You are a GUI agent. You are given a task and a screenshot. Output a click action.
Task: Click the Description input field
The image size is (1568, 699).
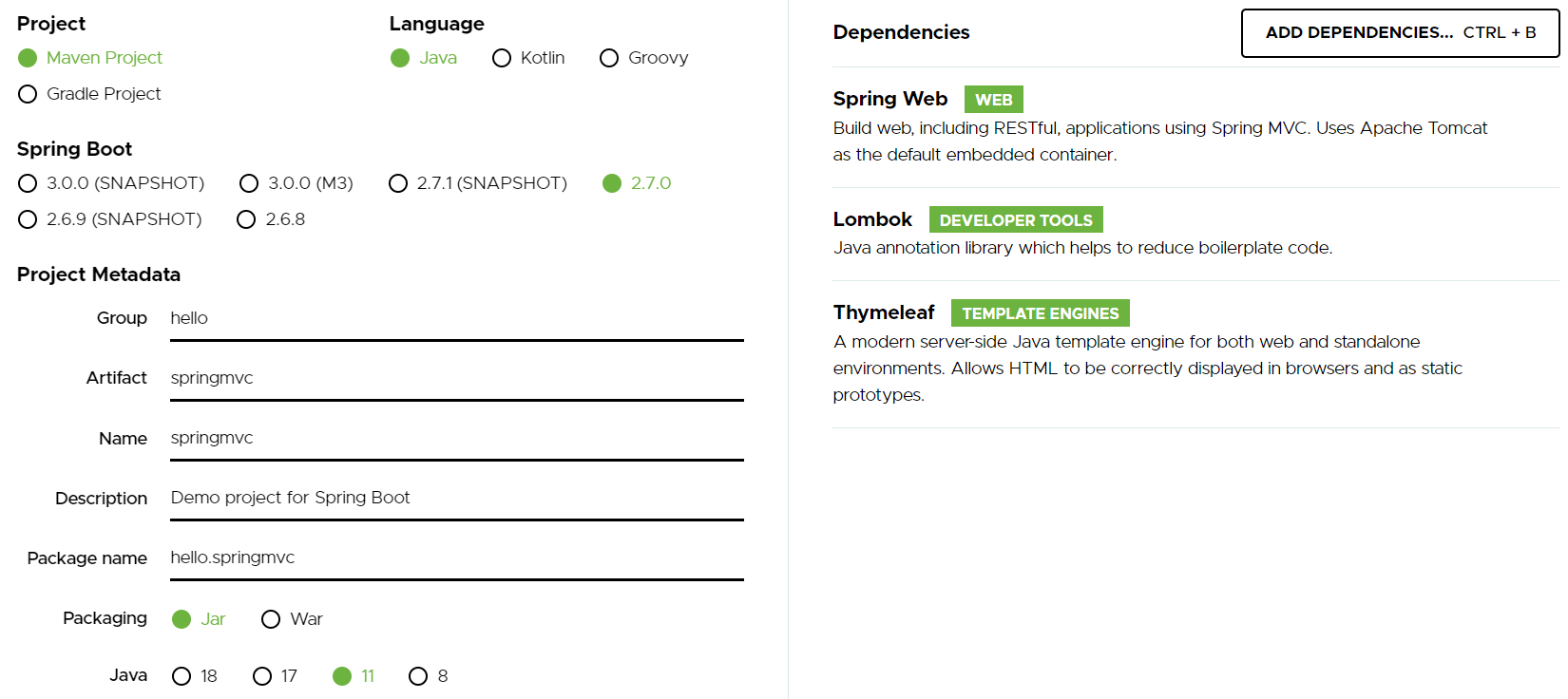coord(457,498)
